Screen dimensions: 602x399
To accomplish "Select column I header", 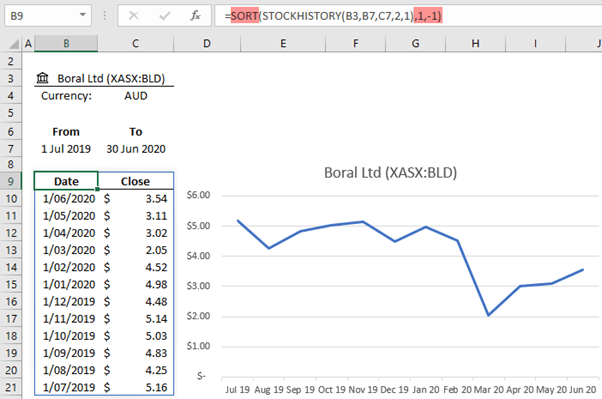I will [x=536, y=44].
